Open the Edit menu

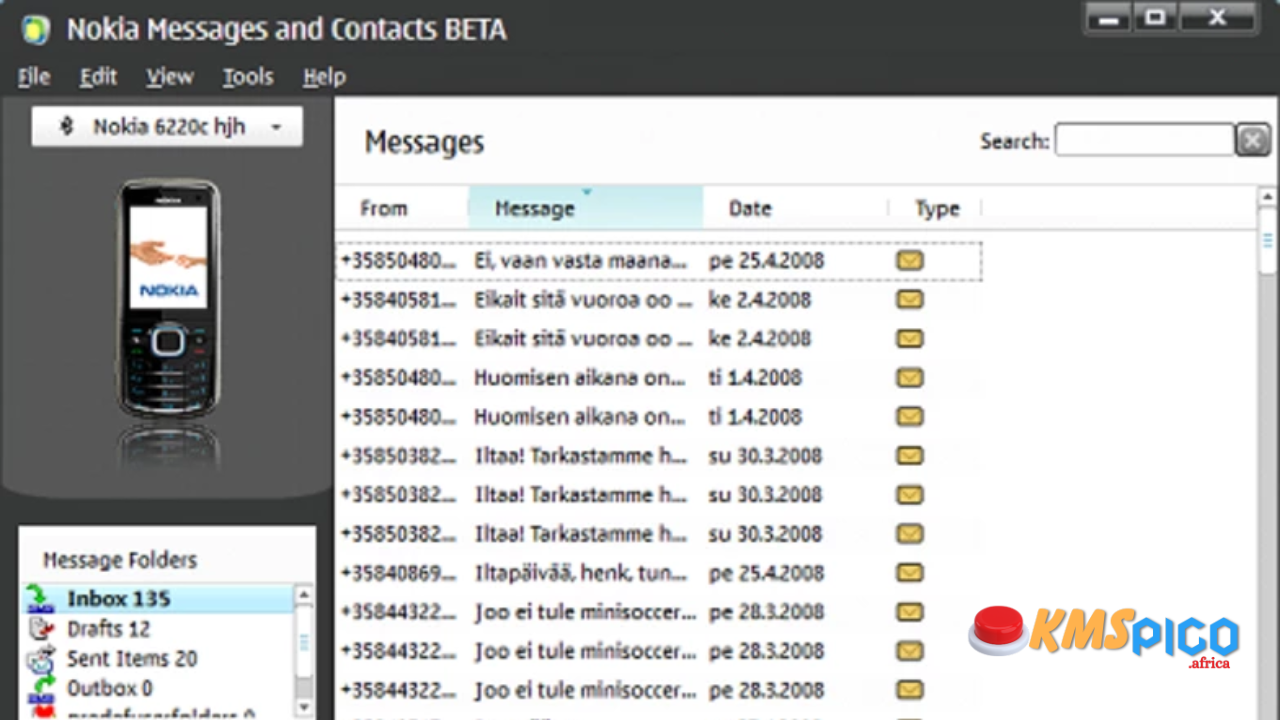98,77
